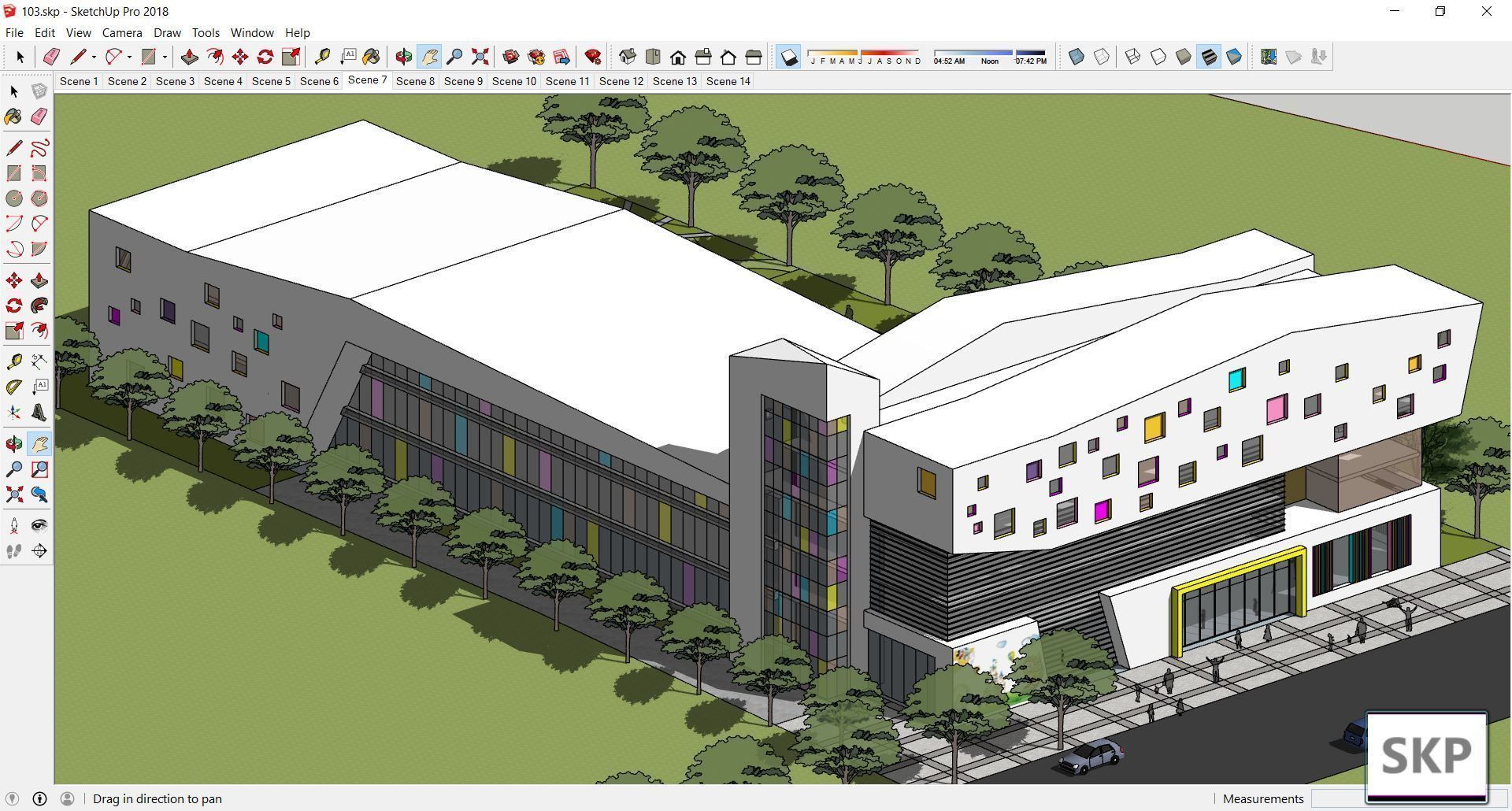Select the Eraser tool in top toolbar
This screenshot has width=1512, height=811.
[51, 57]
